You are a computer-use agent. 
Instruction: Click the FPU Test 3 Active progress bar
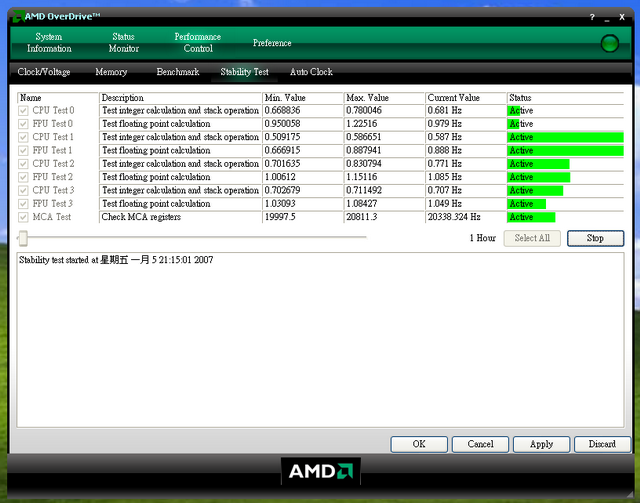(x=527, y=204)
